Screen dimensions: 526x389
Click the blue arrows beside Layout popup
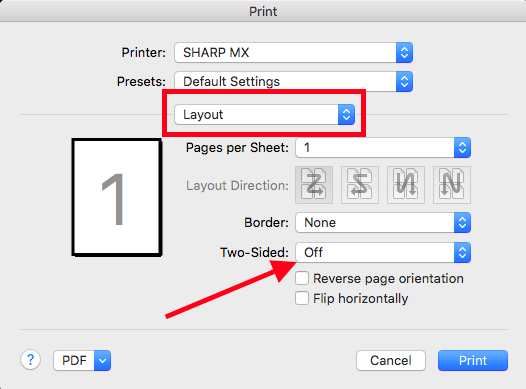pos(346,115)
